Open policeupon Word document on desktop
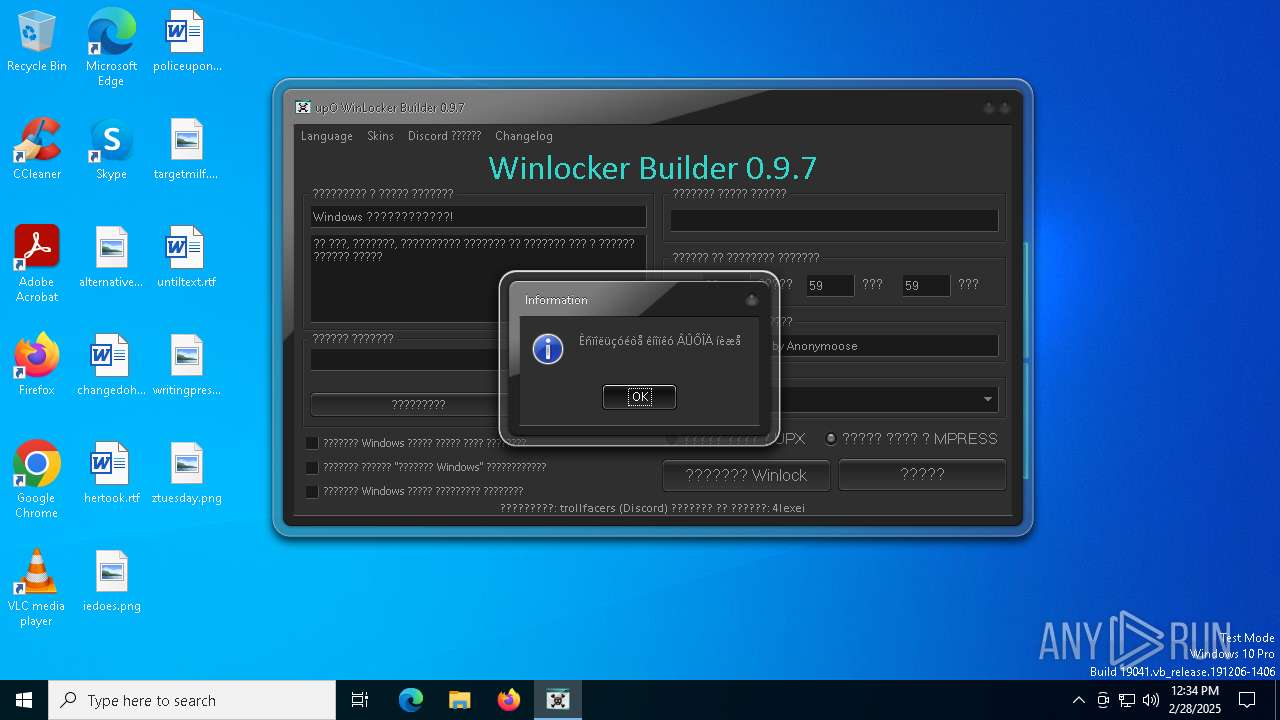This screenshot has height=720, width=1280. 187,42
